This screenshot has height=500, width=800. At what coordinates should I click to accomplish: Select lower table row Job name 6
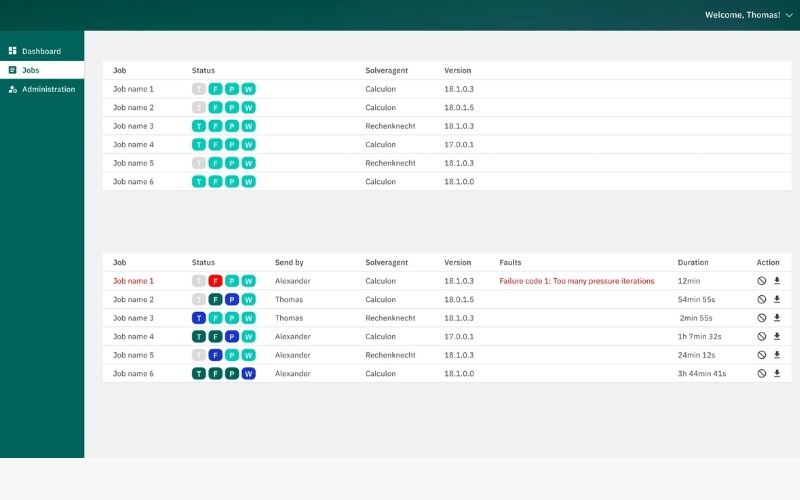pos(447,373)
